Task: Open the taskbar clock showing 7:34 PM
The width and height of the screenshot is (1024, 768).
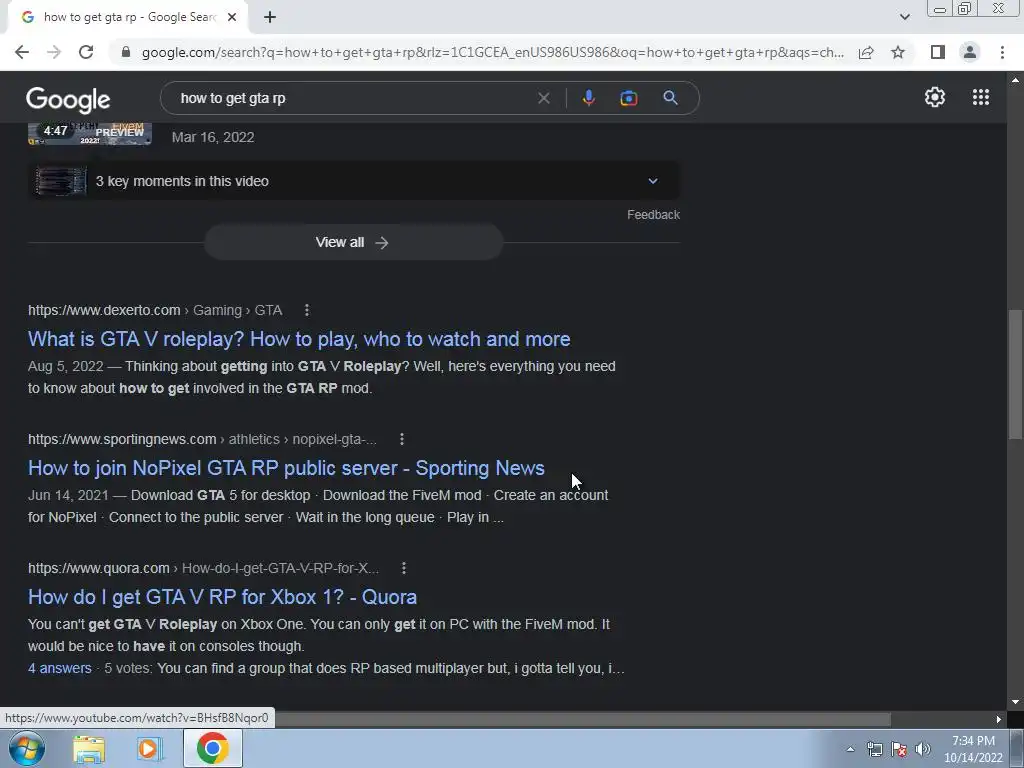Action: coord(973,749)
